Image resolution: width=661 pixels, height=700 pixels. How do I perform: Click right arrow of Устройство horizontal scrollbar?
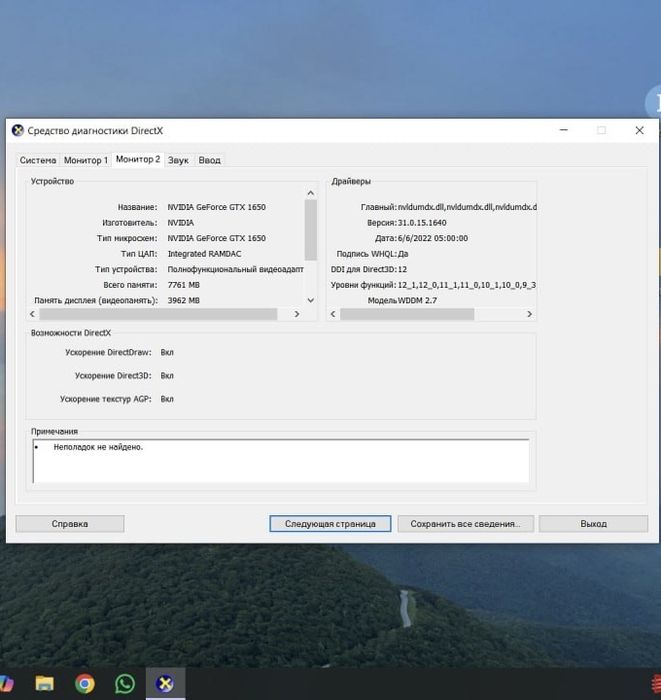pyautogui.click(x=297, y=314)
